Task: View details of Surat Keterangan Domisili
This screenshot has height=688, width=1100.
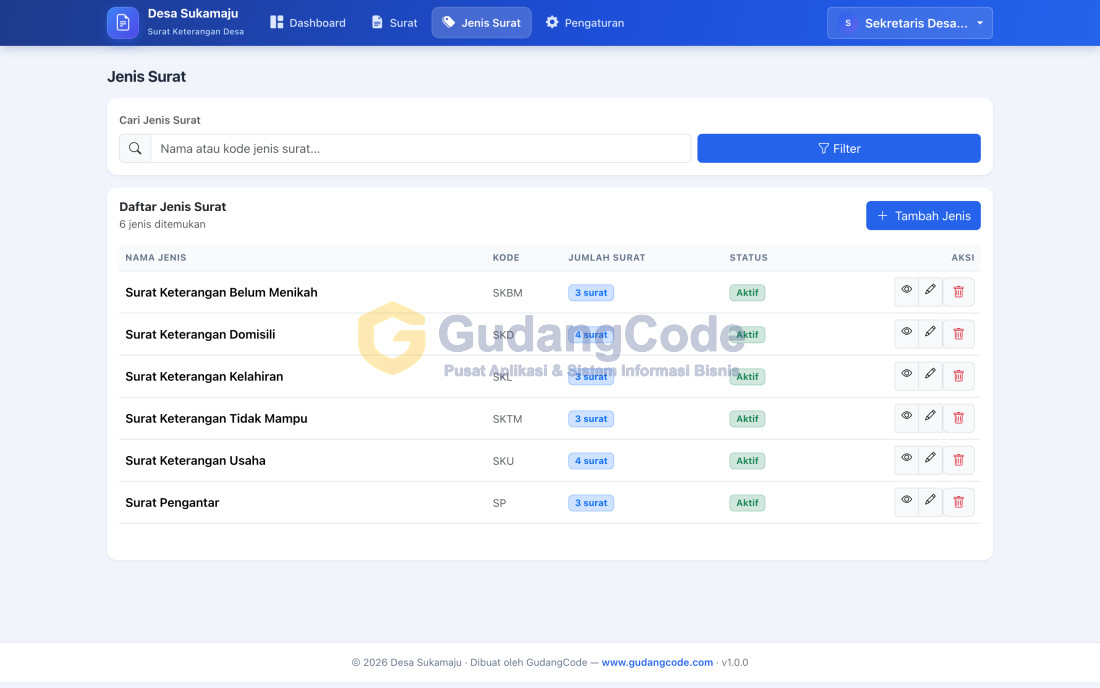Action: pos(906,334)
